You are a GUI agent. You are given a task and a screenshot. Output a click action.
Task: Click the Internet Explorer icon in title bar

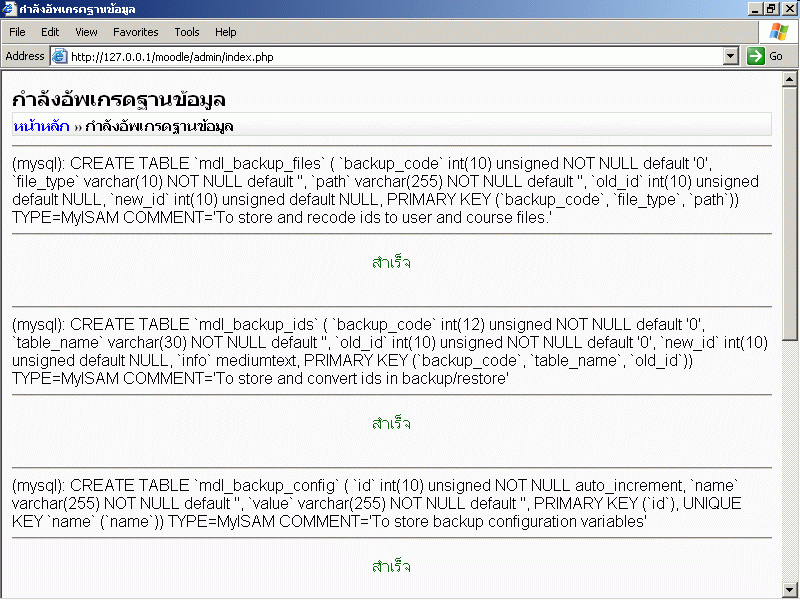pyautogui.click(x=9, y=9)
